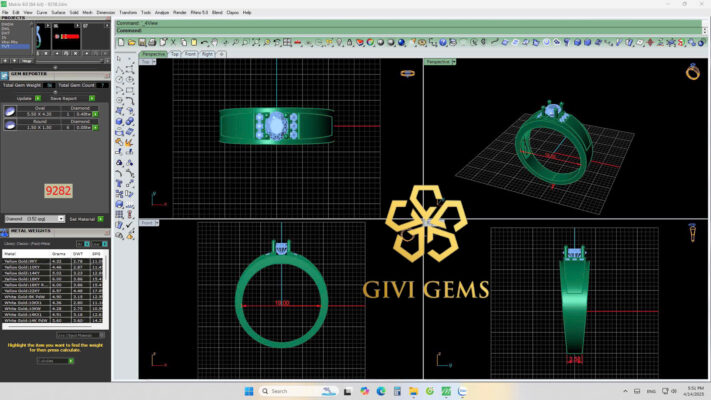This screenshot has height=400, width=711.
Task: Select the pointer arrow tool in sidebar
Action: pyautogui.click(x=119, y=59)
